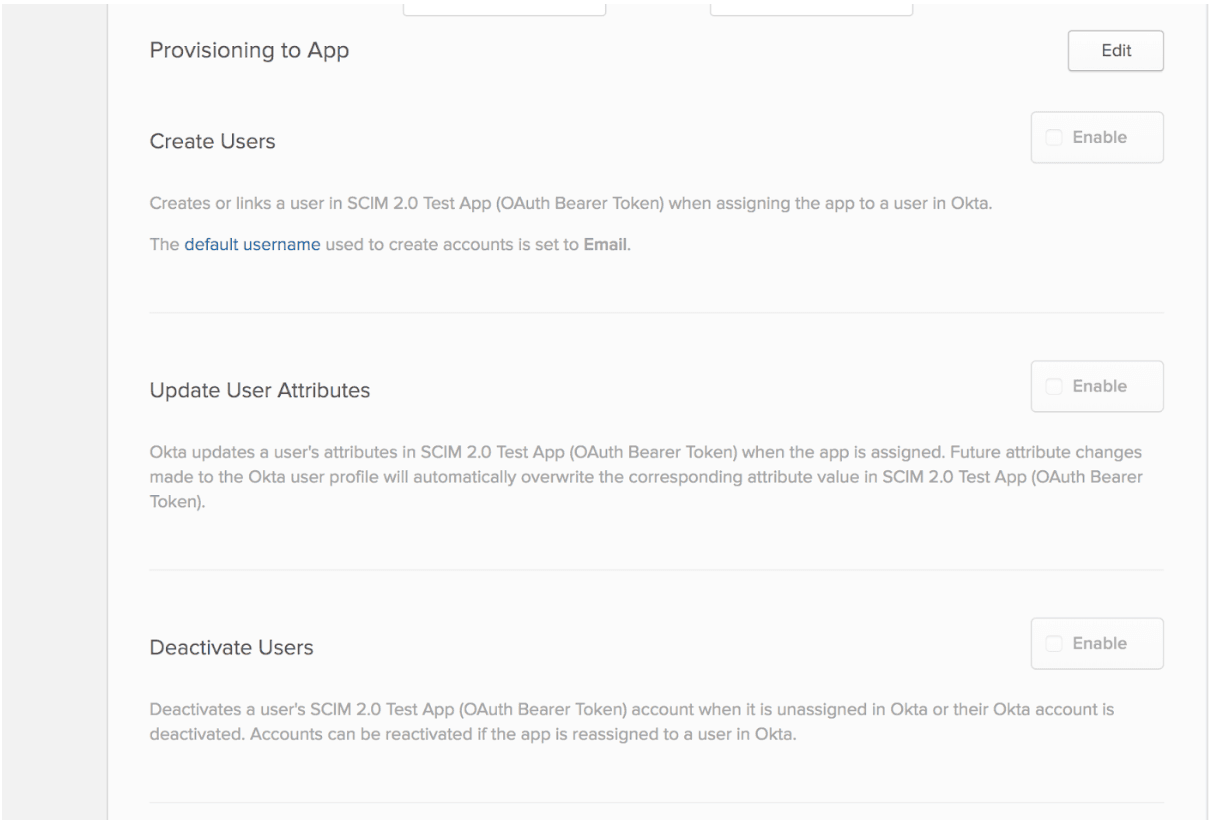Click the gray left sidebar strip
This screenshot has width=1212, height=820.
(x=53, y=400)
